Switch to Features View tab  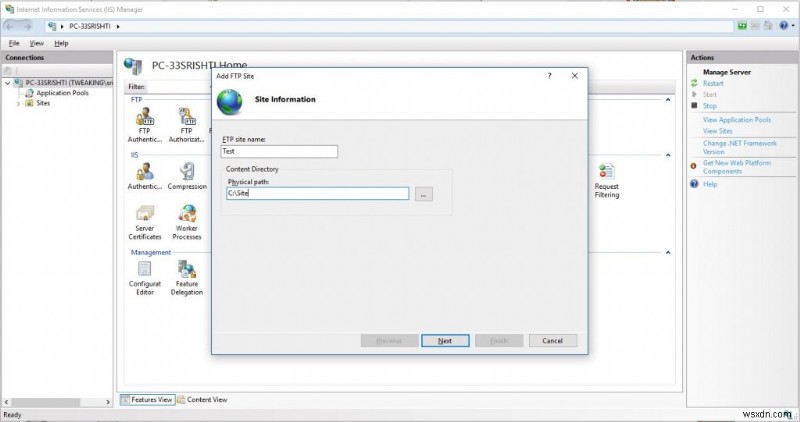click(x=147, y=400)
